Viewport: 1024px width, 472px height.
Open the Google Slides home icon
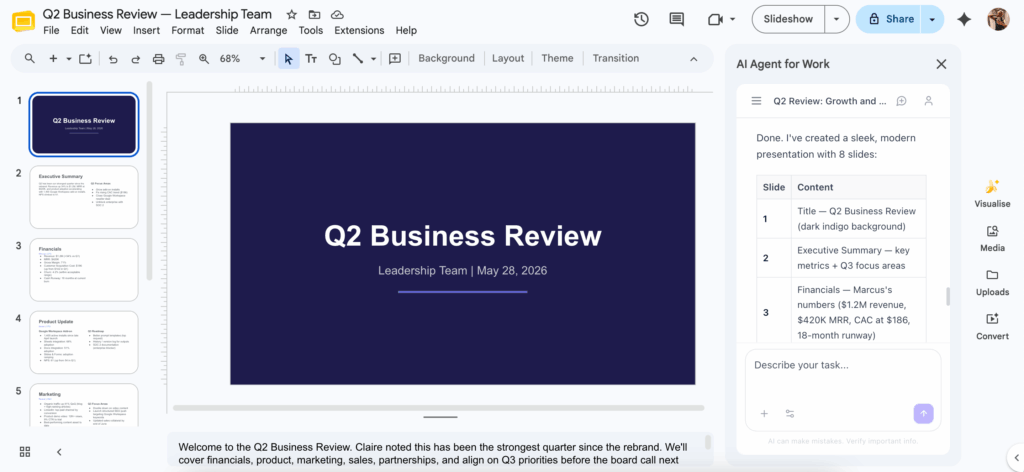pos(24,22)
